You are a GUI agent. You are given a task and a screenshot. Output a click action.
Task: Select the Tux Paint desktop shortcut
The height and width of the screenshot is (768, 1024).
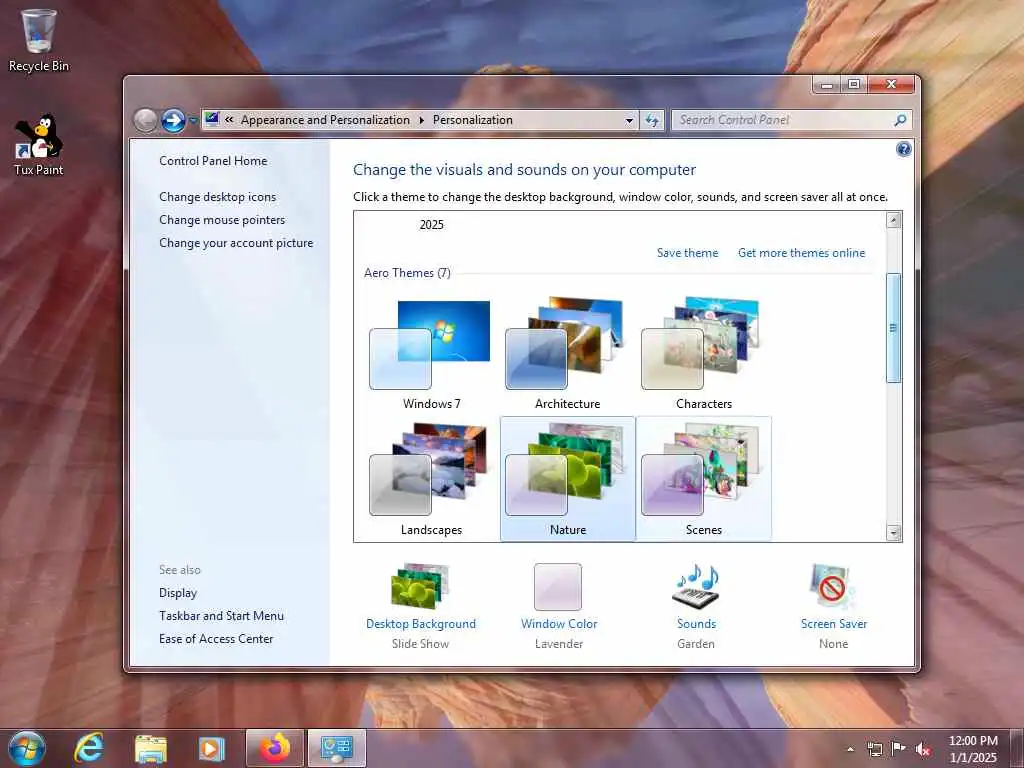click(x=39, y=144)
